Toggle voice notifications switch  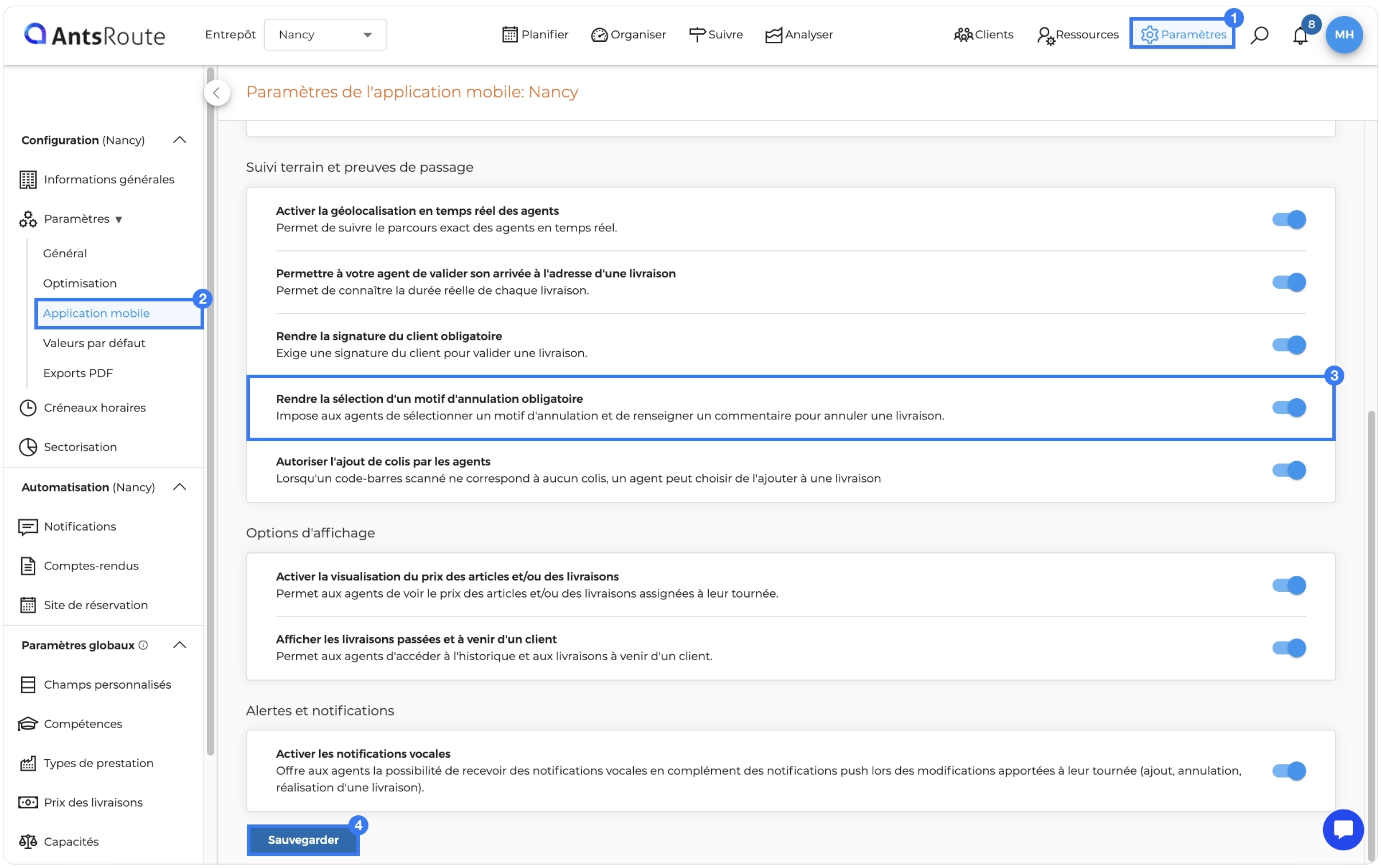(x=1288, y=771)
